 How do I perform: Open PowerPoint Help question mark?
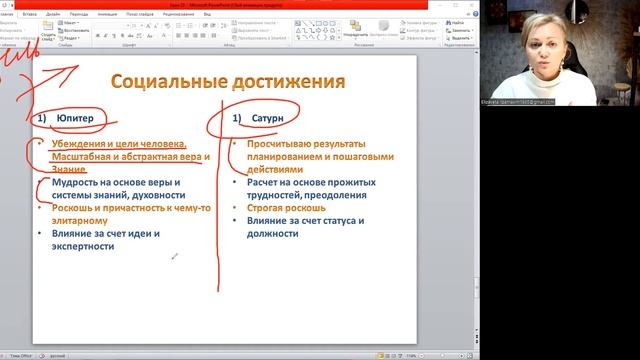click(x=475, y=14)
